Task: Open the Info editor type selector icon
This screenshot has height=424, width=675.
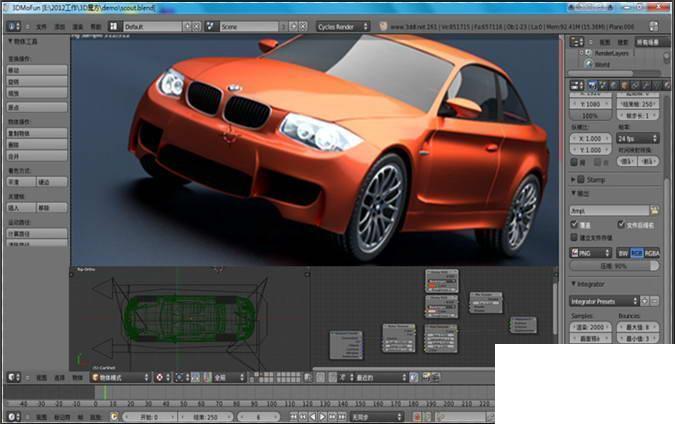Action: [x=13, y=26]
